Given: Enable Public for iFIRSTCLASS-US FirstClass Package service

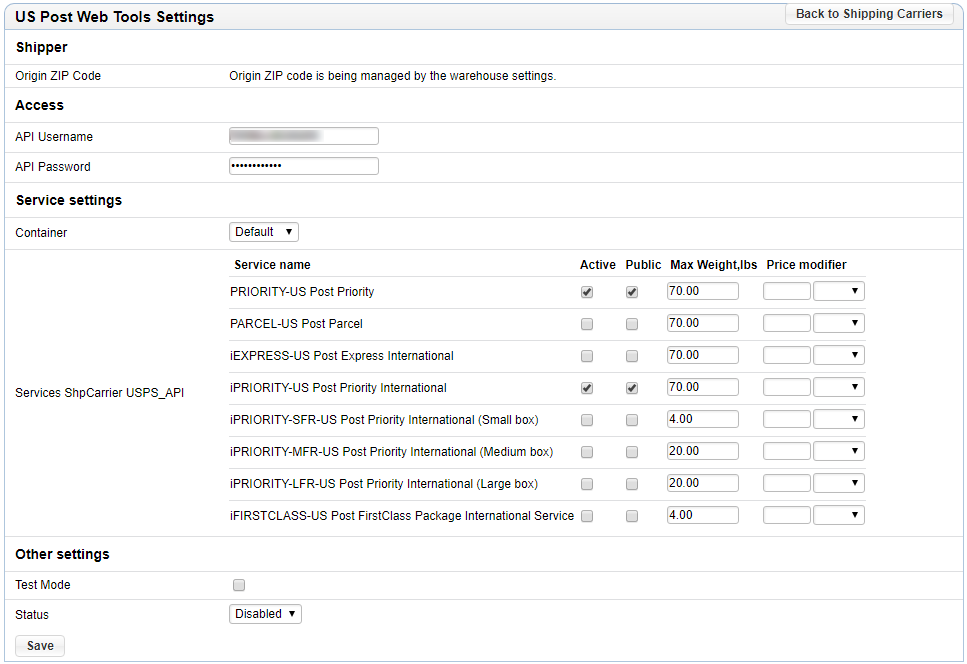Looking at the screenshot, I should (632, 517).
